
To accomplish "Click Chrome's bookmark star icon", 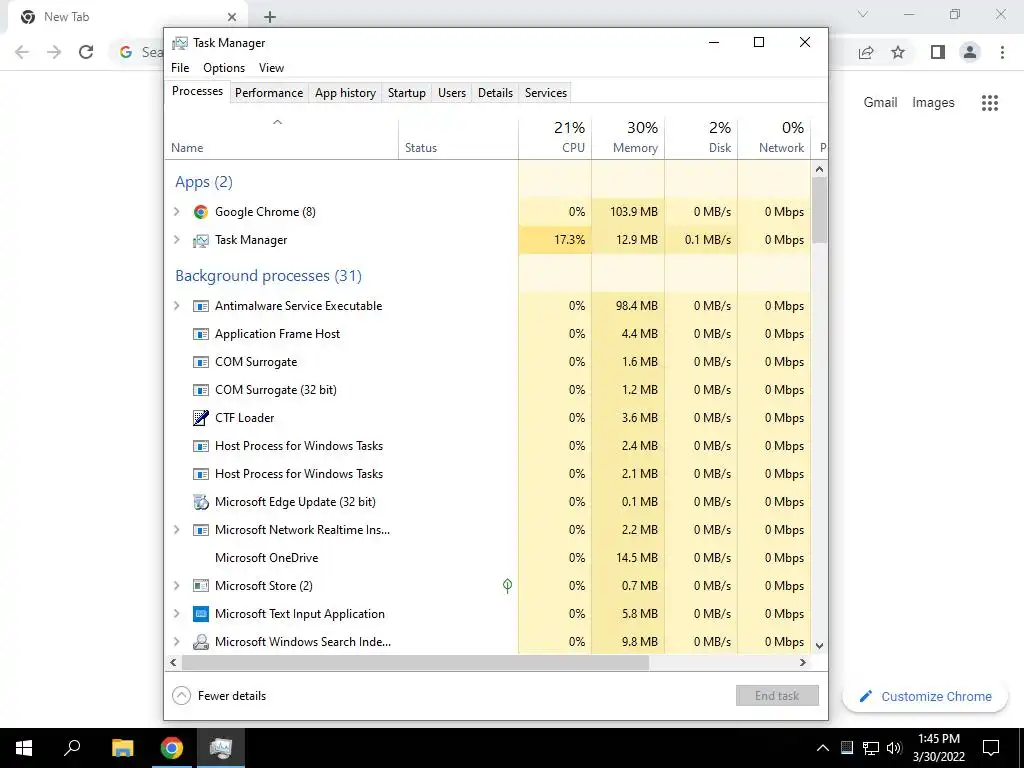I will [x=898, y=52].
